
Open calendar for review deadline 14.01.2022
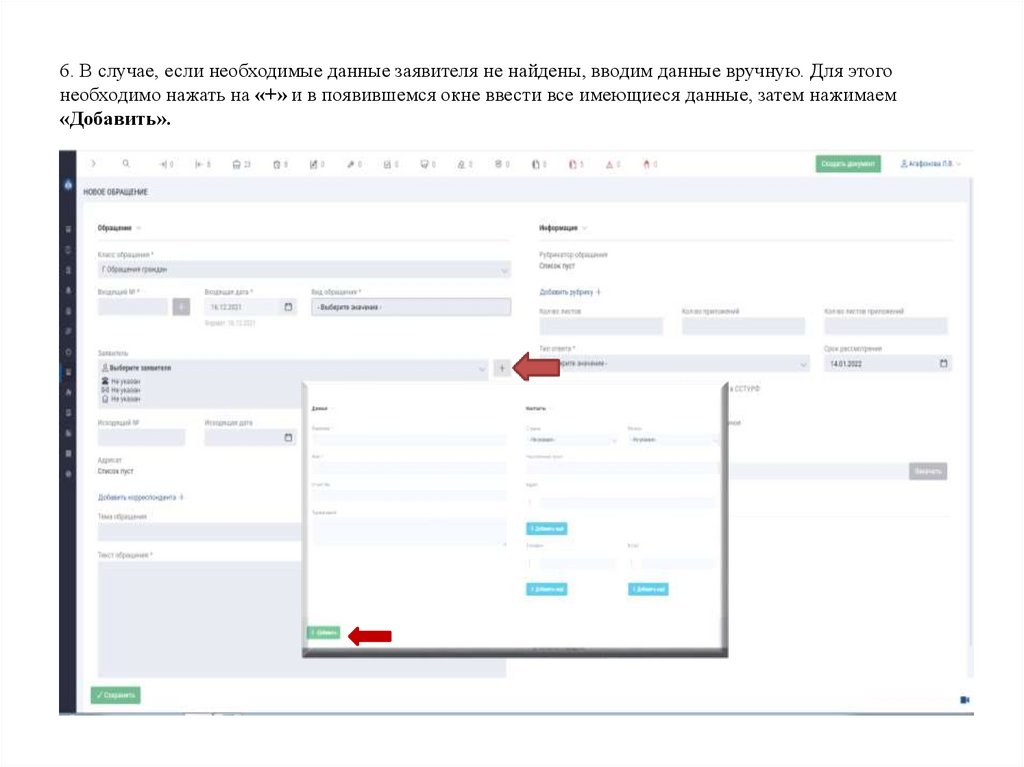(943, 363)
